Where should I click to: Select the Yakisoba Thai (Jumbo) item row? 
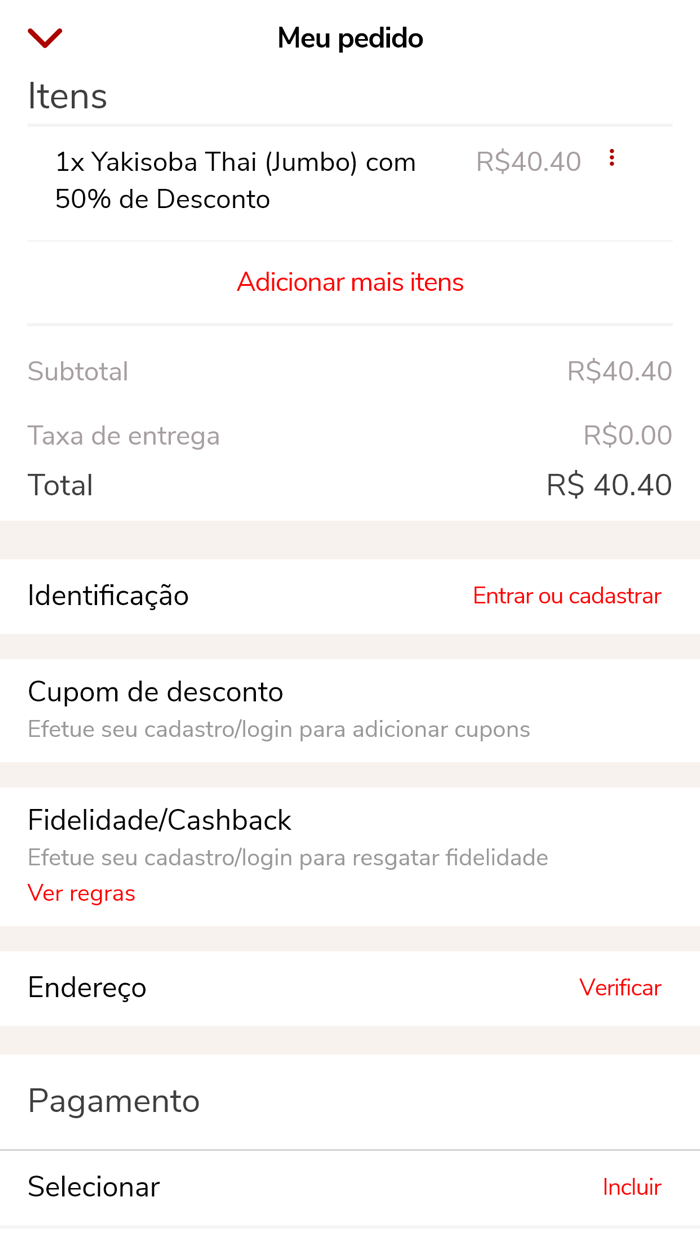(x=235, y=180)
